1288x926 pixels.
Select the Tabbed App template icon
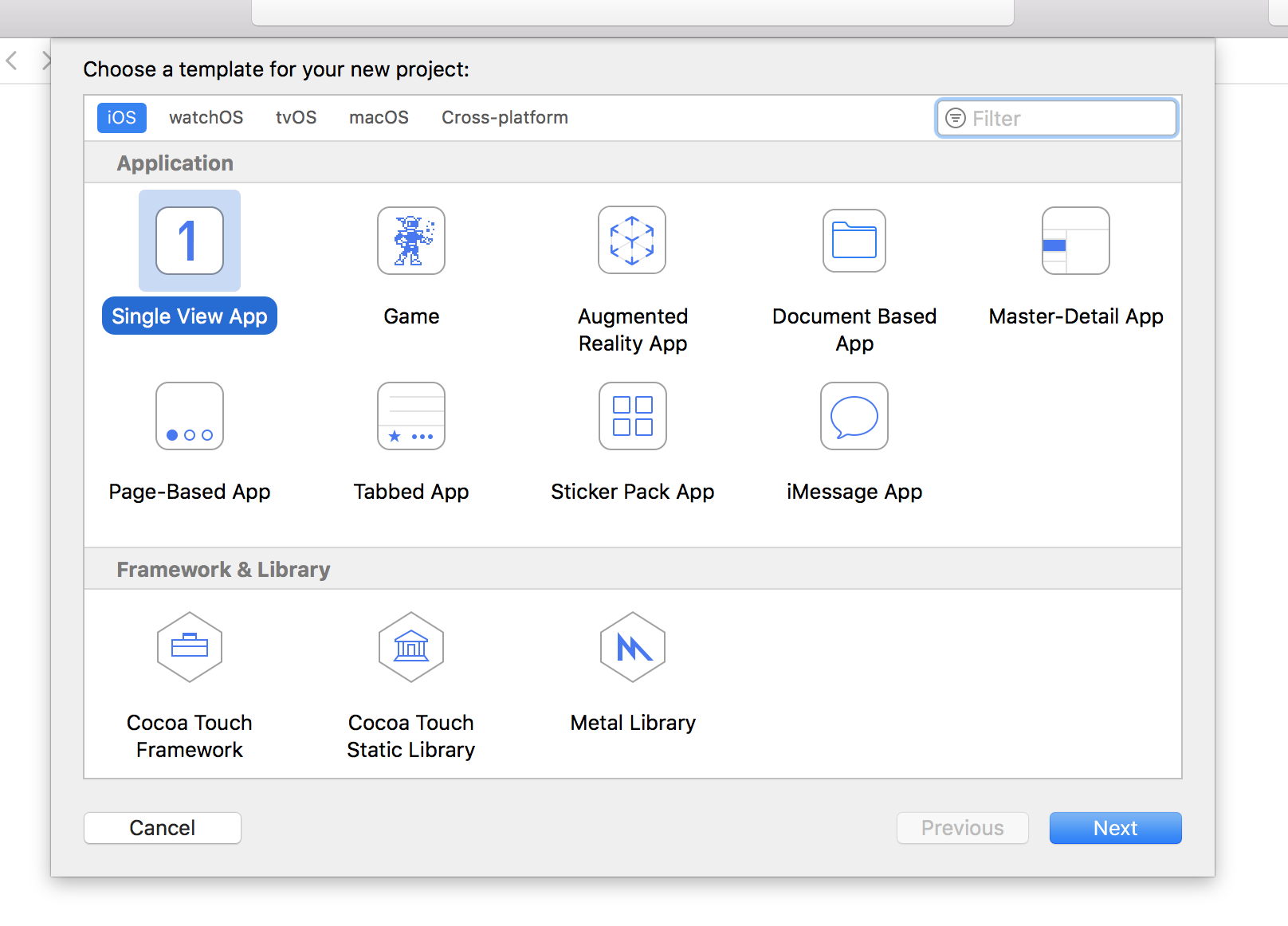pos(411,416)
